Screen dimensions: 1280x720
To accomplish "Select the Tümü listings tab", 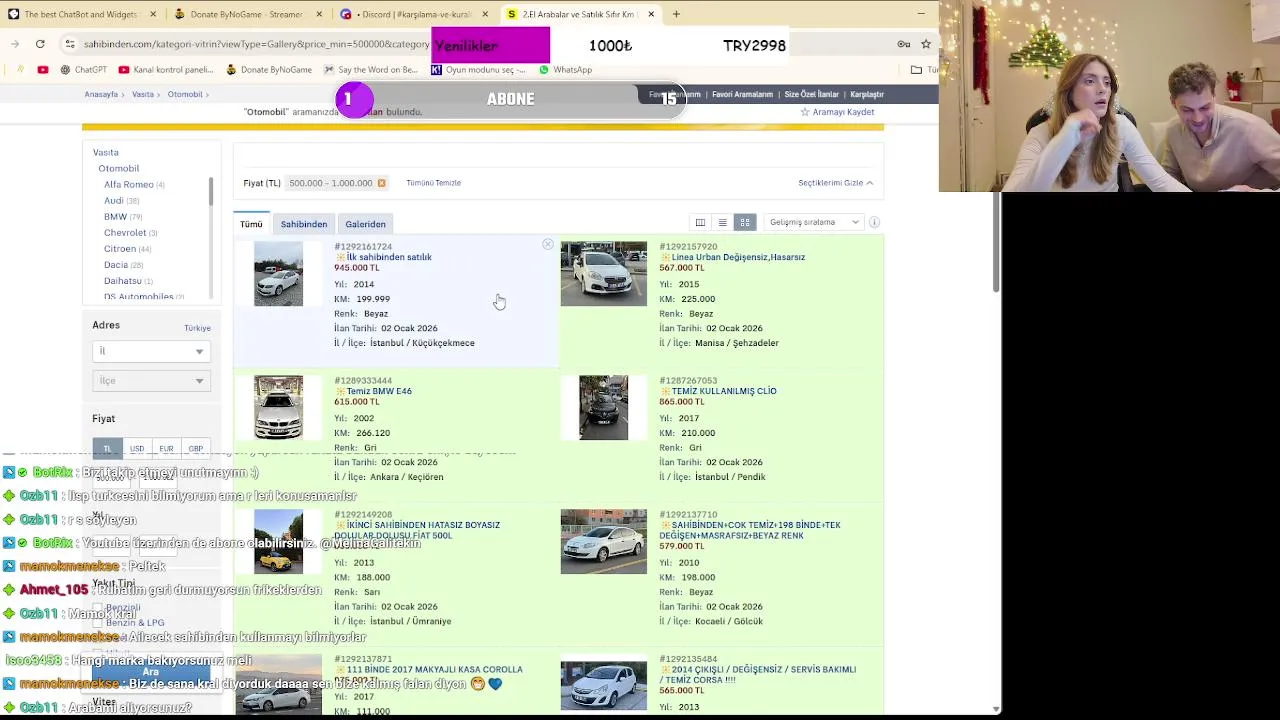I will pyautogui.click(x=251, y=224).
